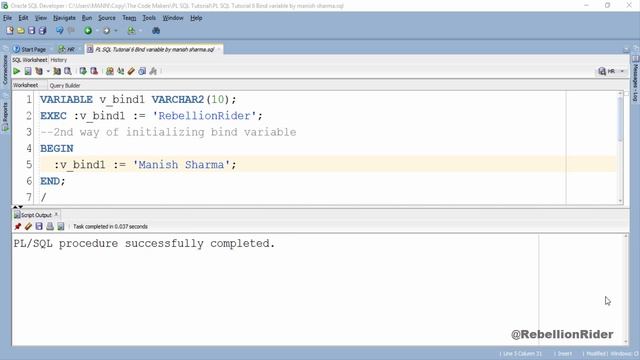Open the View menu
The width and height of the screenshot is (640, 360).
pyautogui.click(x=40, y=18)
